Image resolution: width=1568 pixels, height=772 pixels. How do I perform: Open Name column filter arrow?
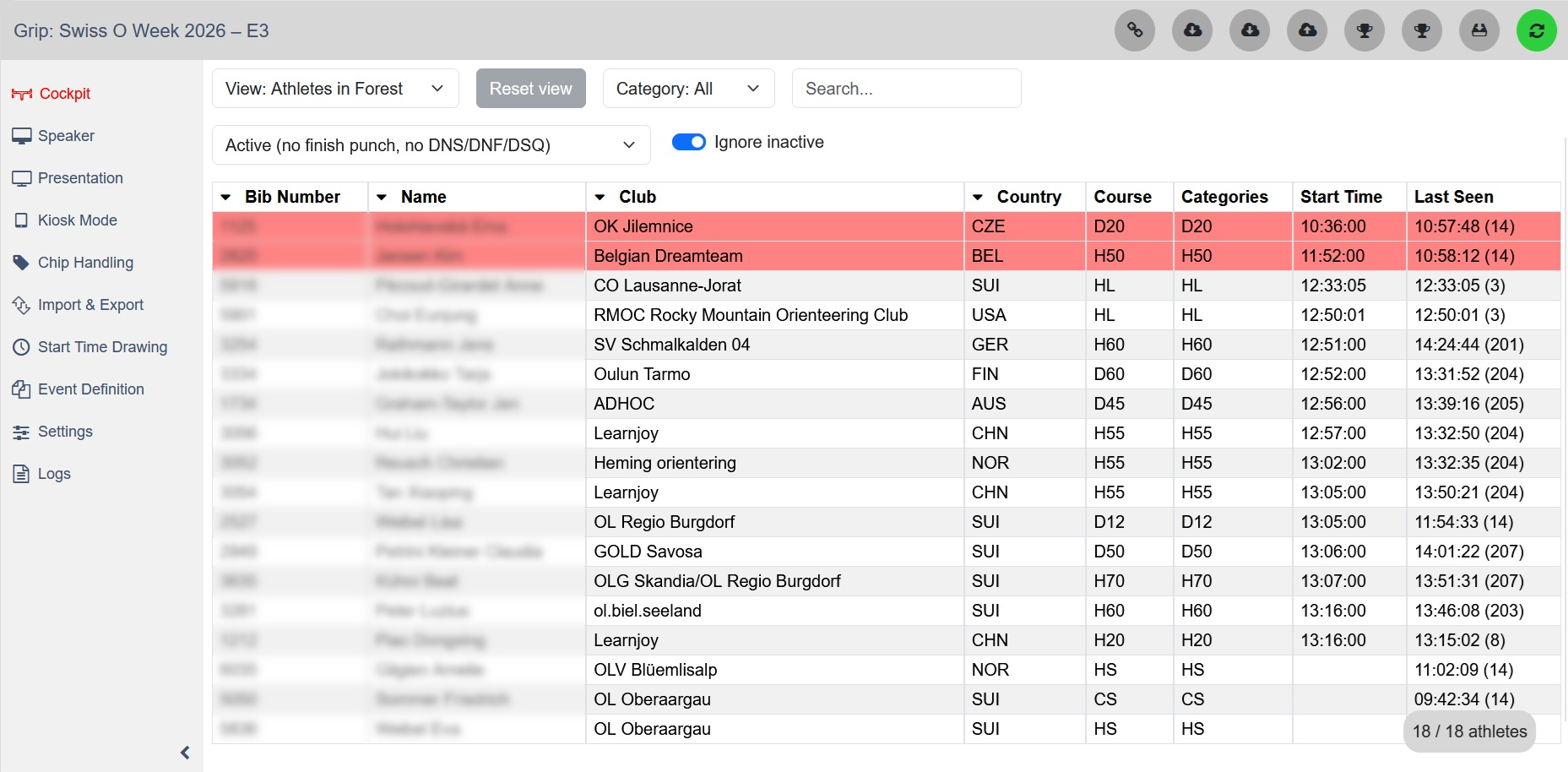click(x=382, y=197)
